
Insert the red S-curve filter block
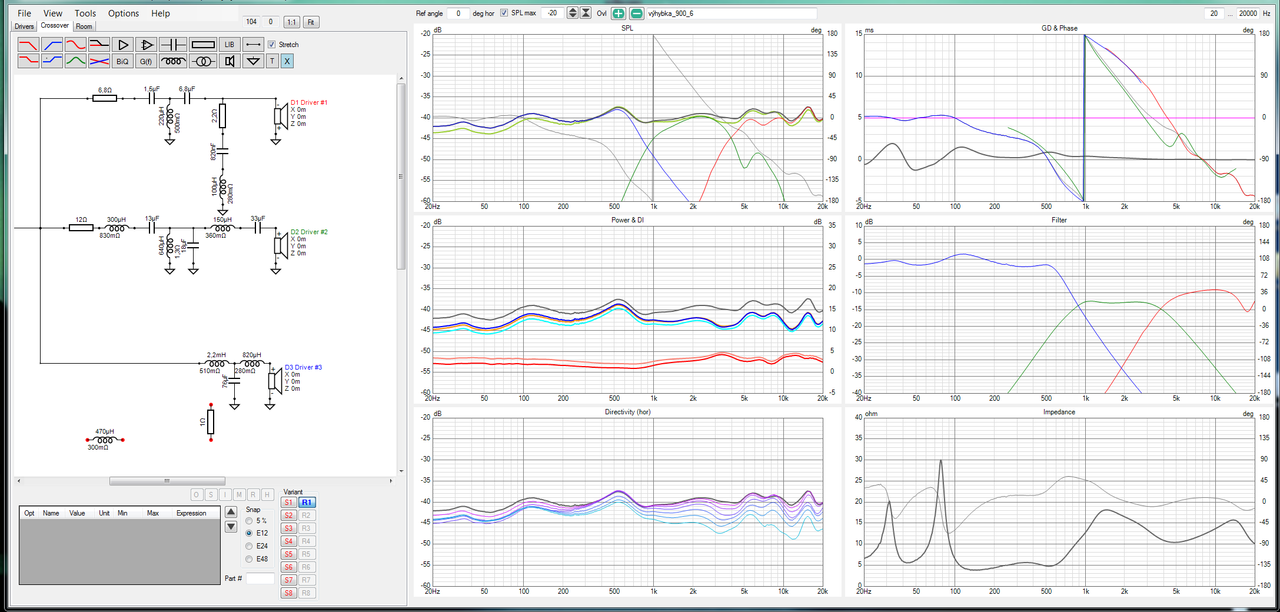[x=76, y=45]
